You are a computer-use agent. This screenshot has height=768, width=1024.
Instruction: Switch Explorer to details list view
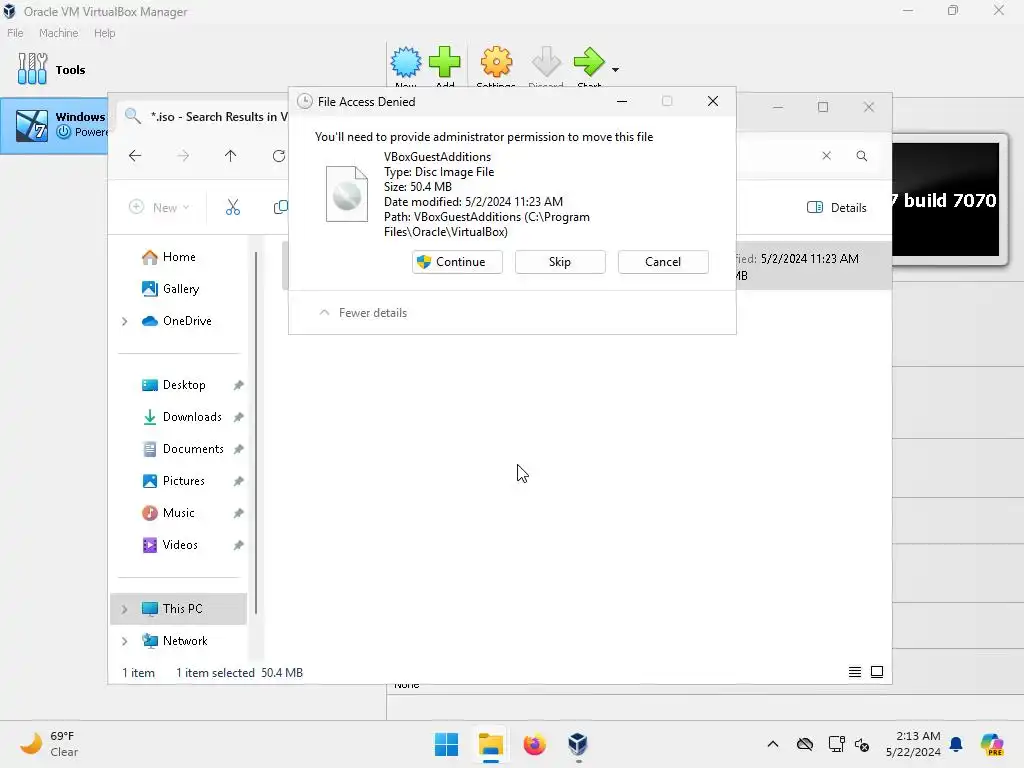point(854,672)
